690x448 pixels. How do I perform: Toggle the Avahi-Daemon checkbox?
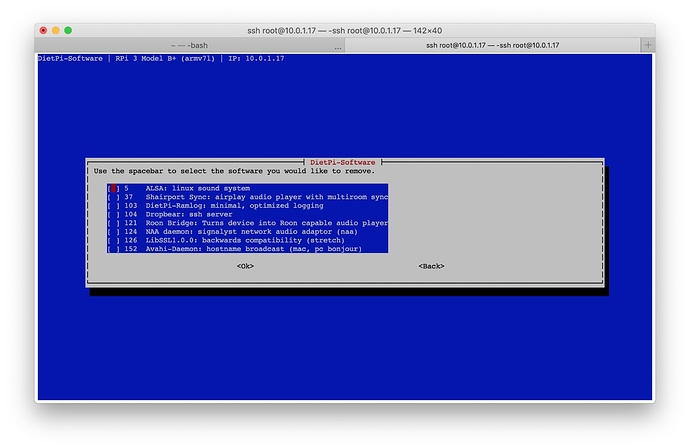point(113,249)
